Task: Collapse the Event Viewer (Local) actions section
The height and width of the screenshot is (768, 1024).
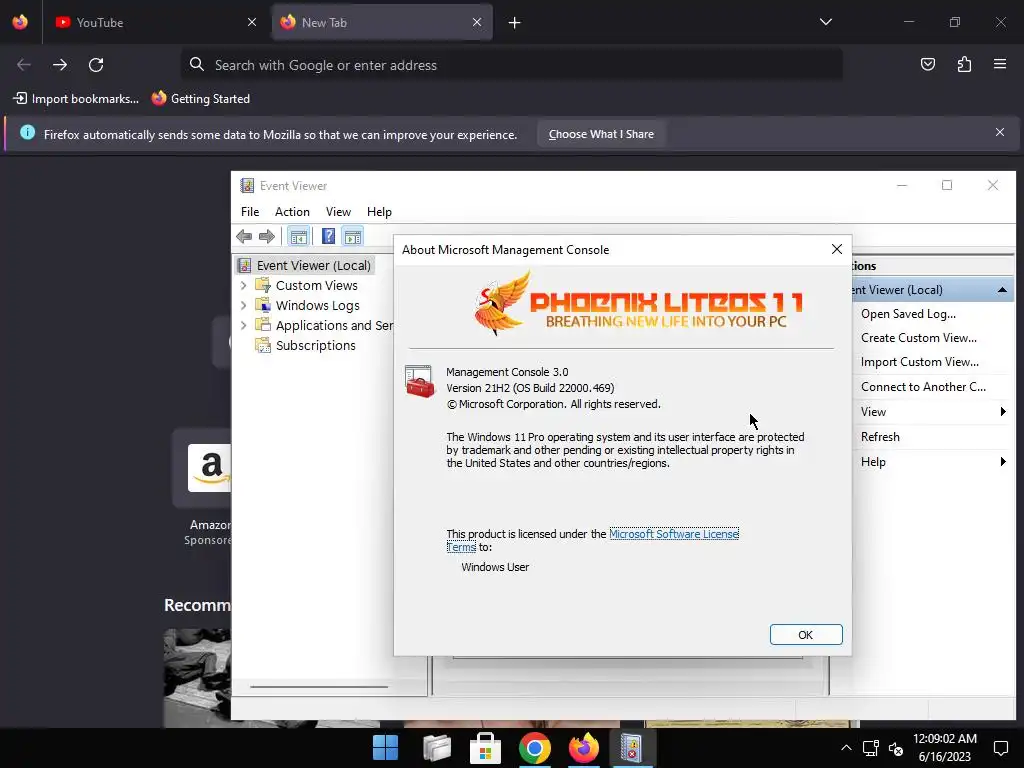Action: pos(1002,290)
